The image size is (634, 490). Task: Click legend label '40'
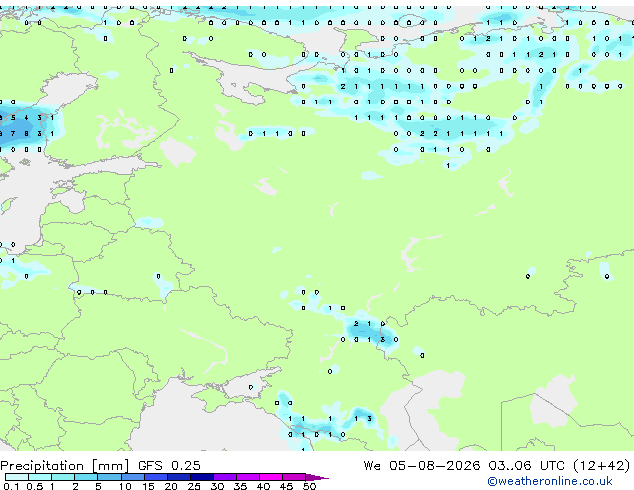click(263, 486)
